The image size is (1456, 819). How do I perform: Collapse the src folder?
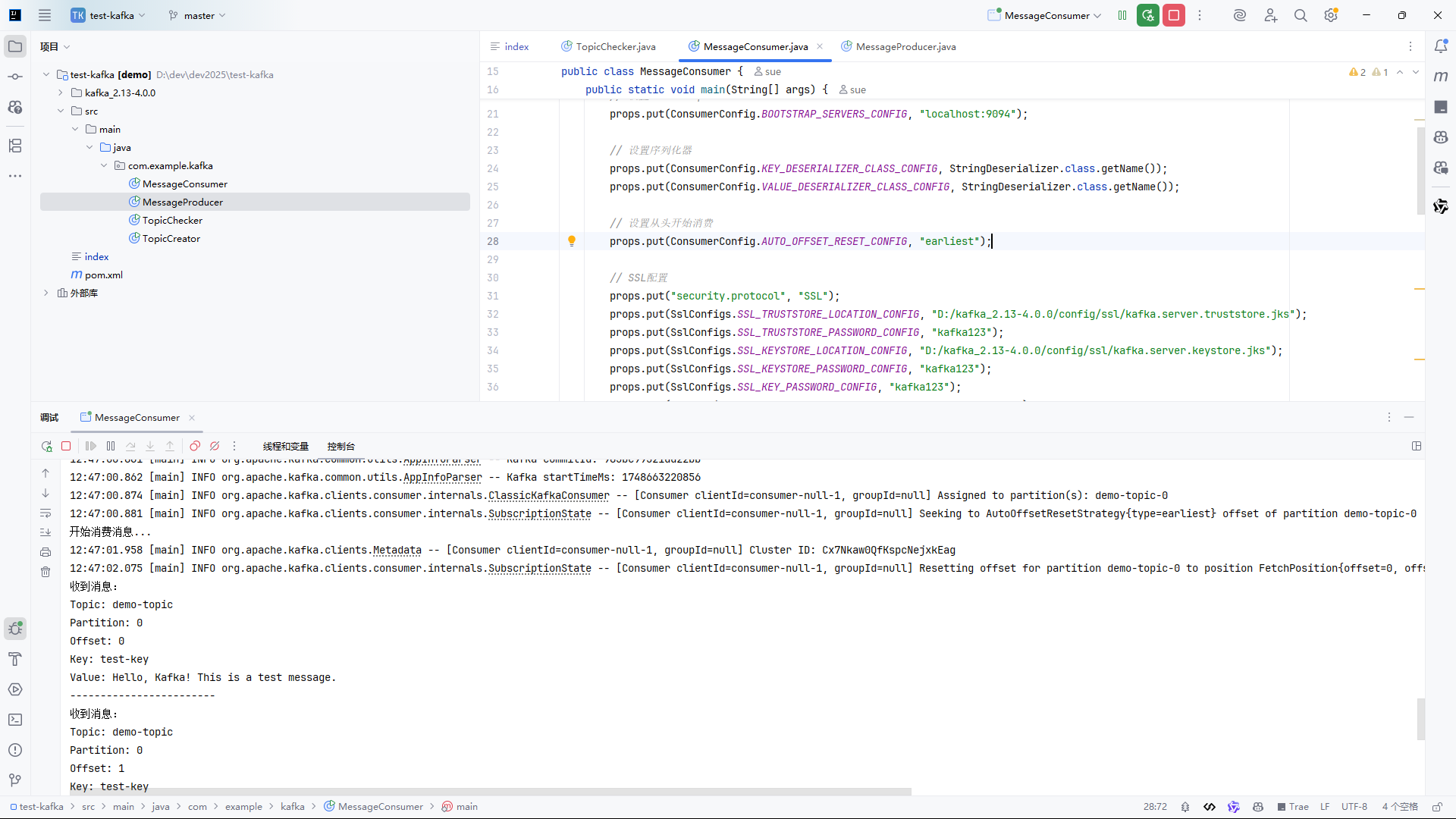61,111
